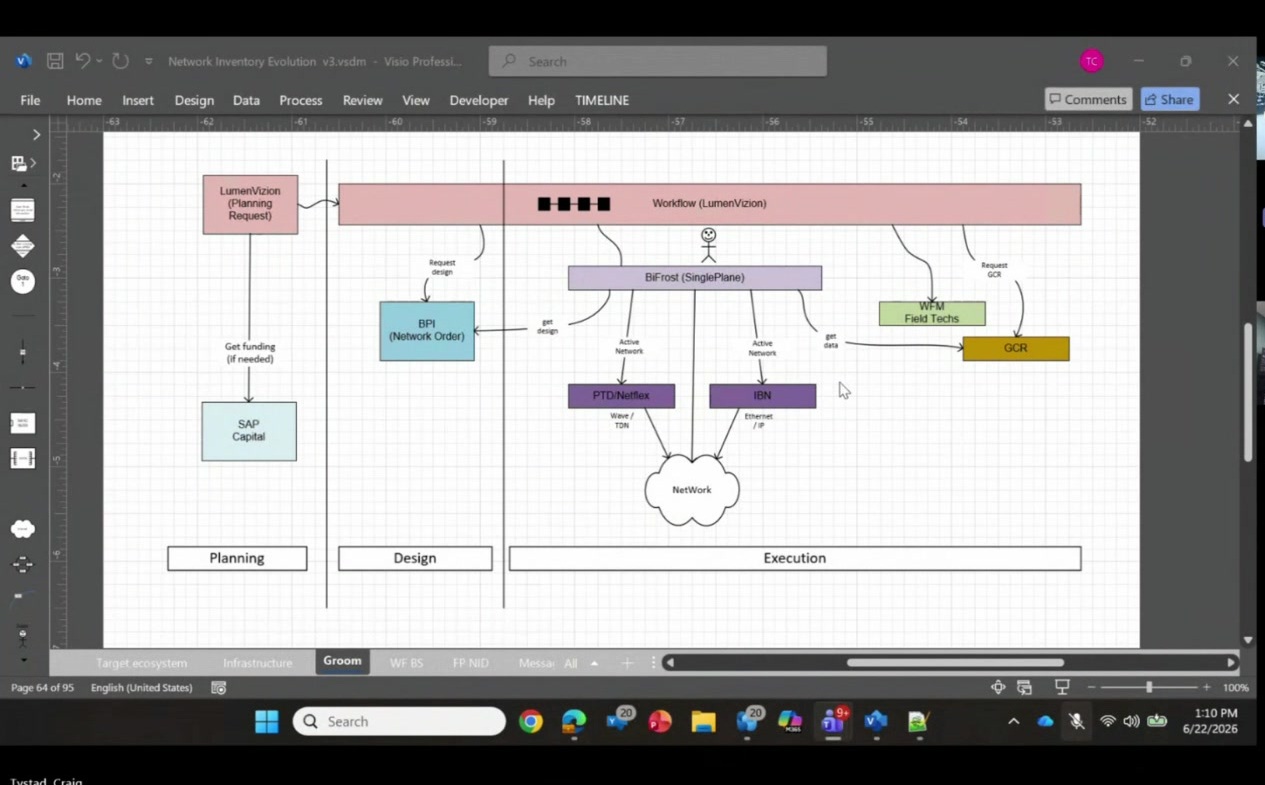The width and height of the screenshot is (1265, 785).
Task: Click the vertical scrollbar thumb
Action: click(x=1248, y=392)
